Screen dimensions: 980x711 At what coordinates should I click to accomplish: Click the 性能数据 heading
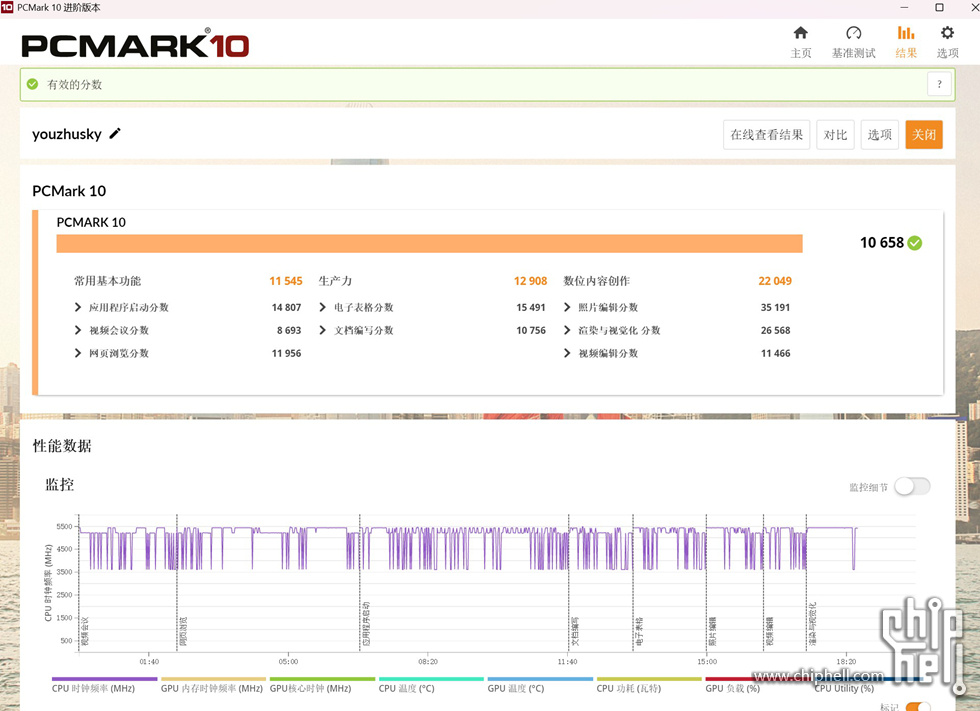pyautogui.click(x=62, y=446)
